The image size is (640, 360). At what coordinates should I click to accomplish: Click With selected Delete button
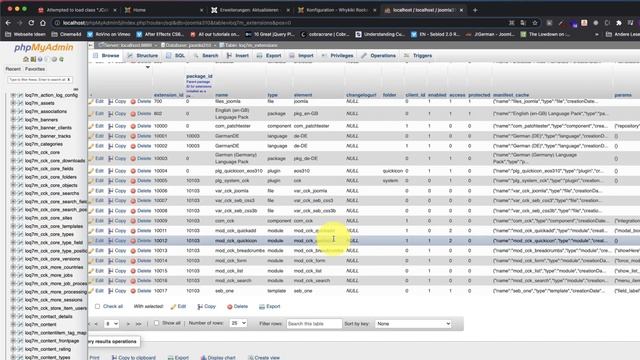pos(238,307)
